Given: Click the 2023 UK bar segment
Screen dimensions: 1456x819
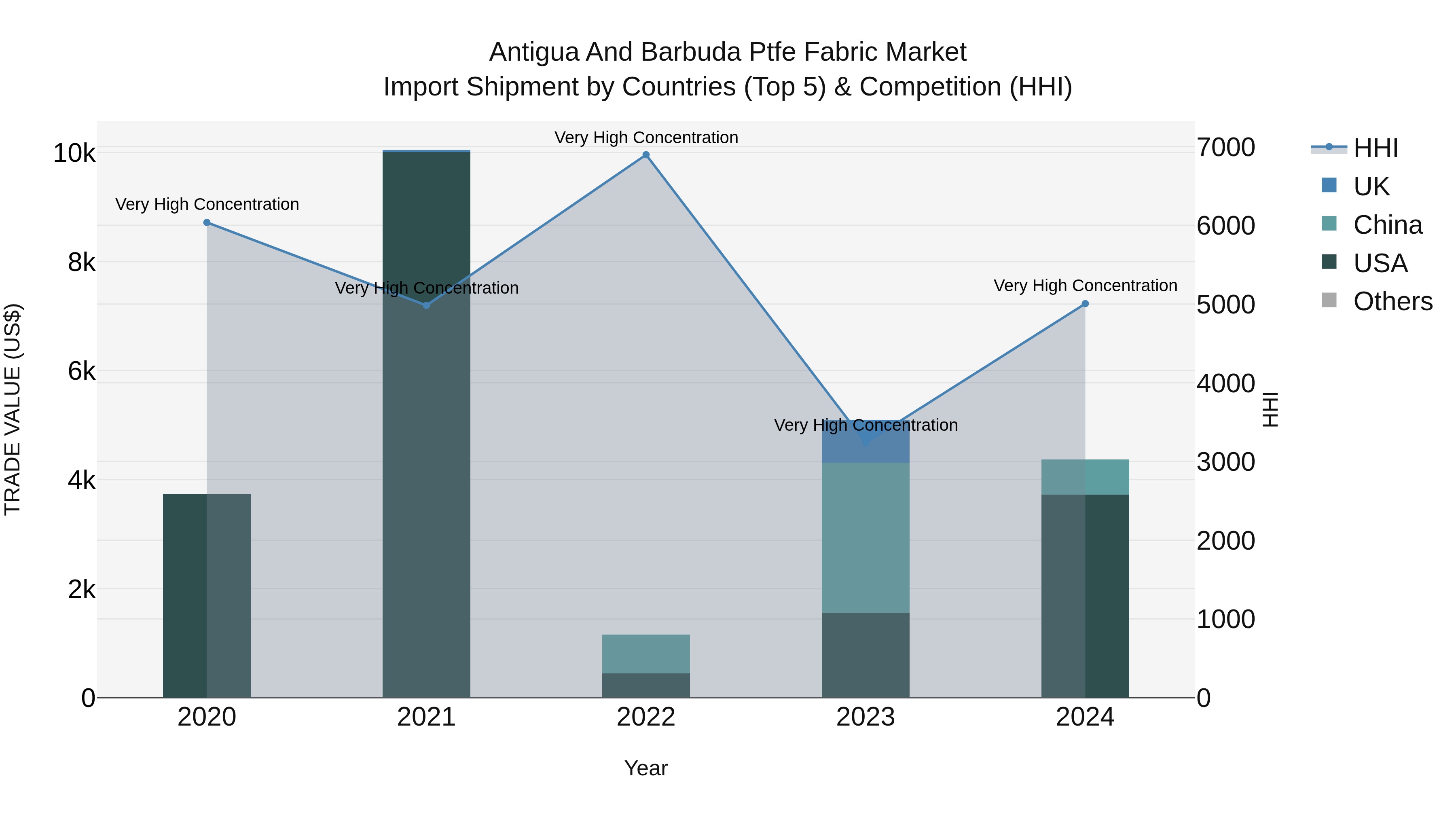Looking at the screenshot, I should point(866,441).
